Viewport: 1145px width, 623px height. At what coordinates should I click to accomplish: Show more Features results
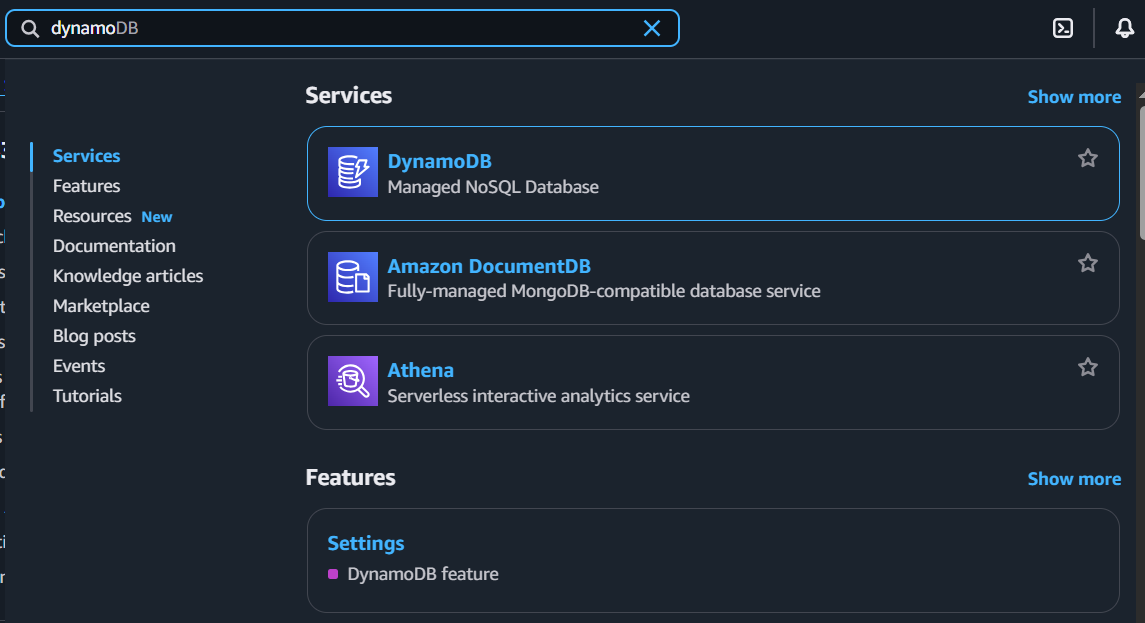(1074, 479)
